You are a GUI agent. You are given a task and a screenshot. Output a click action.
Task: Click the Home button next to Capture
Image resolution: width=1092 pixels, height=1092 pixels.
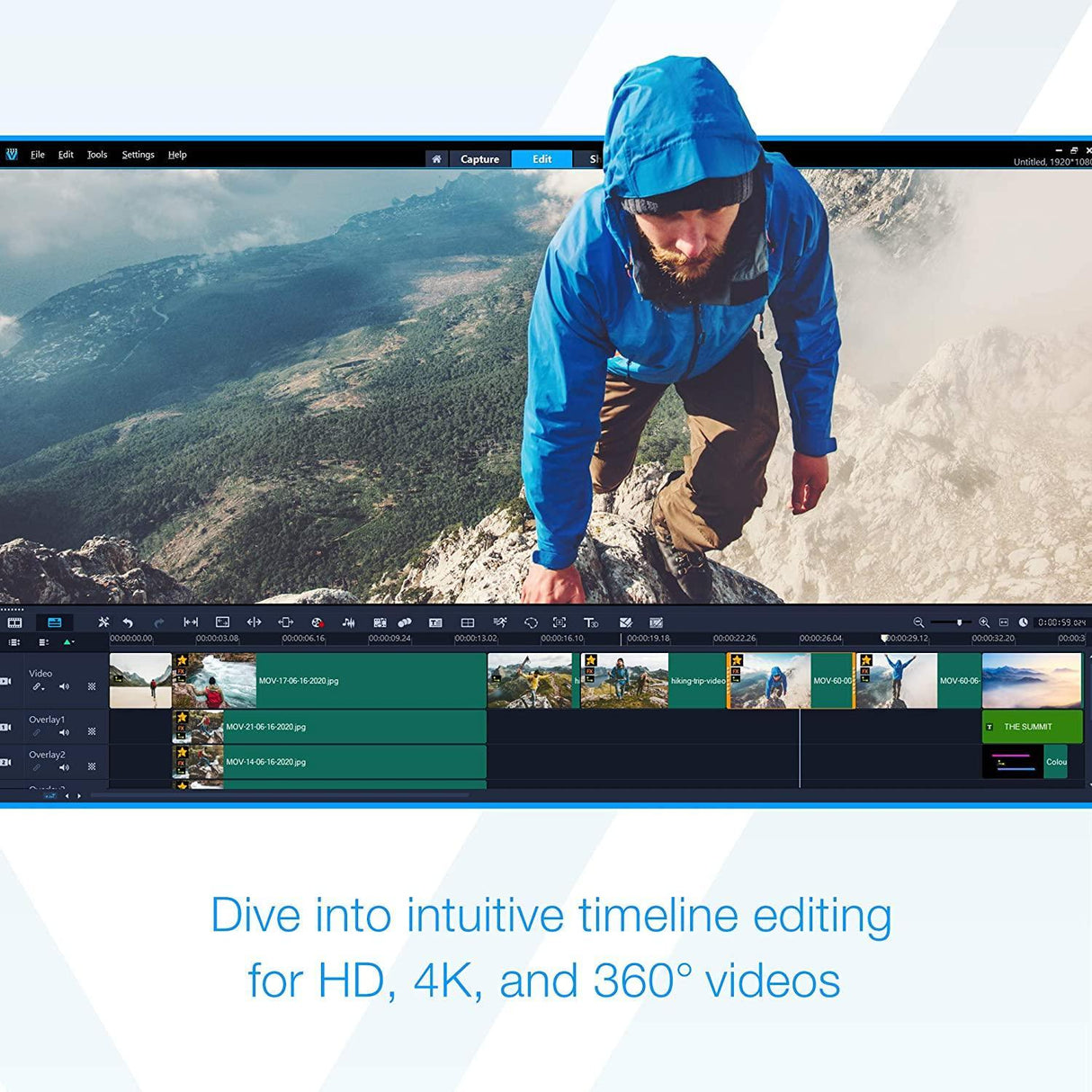click(x=437, y=158)
